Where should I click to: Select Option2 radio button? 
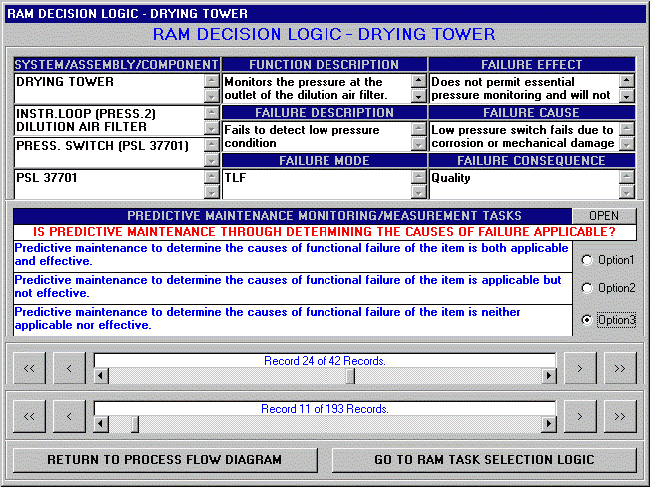pyautogui.click(x=608, y=288)
